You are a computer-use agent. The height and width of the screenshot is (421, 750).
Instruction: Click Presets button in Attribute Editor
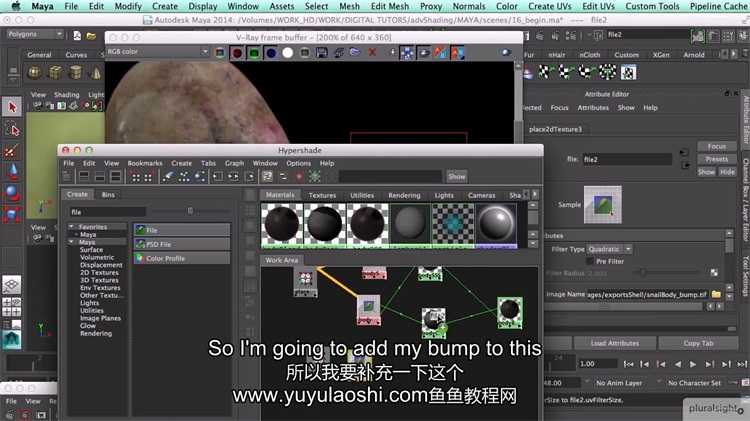pyautogui.click(x=716, y=159)
